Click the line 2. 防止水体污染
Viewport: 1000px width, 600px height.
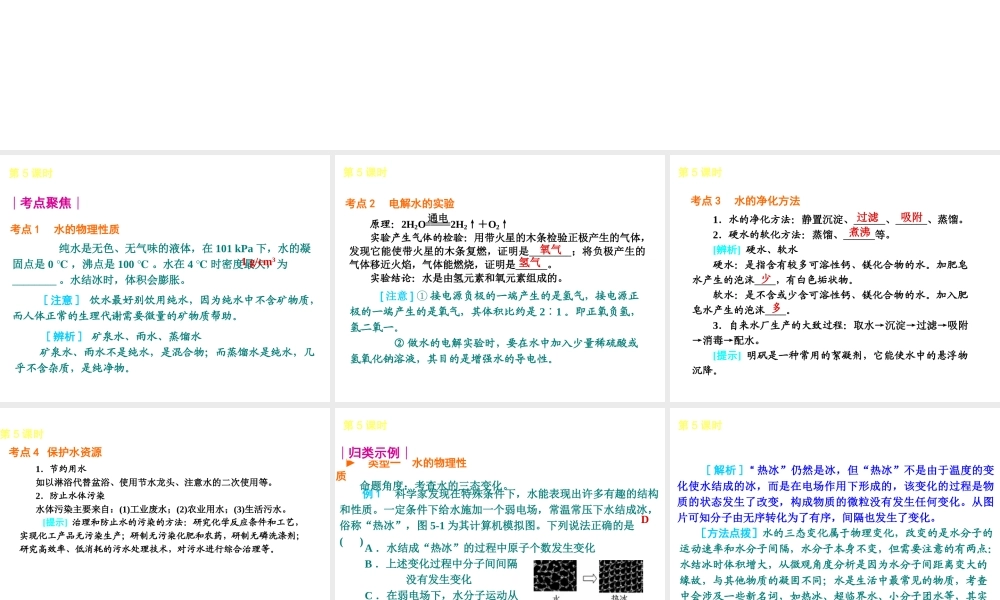[70, 495]
